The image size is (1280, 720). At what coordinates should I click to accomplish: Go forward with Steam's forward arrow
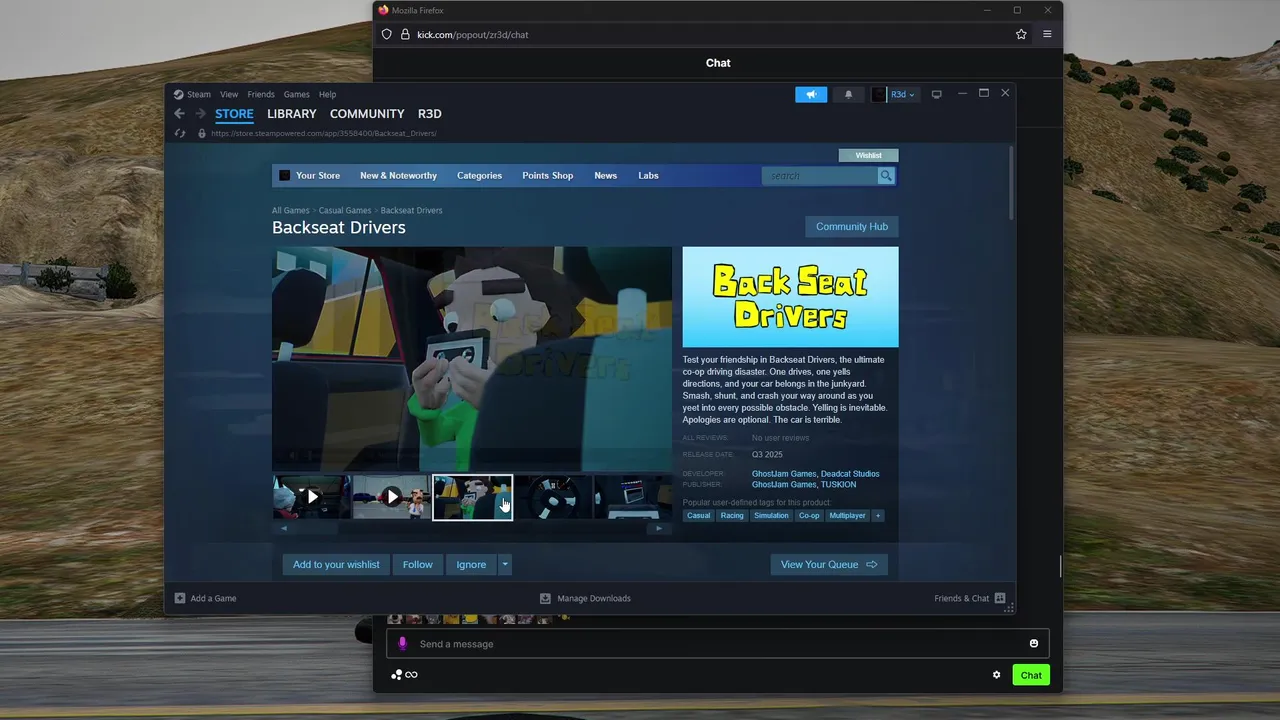click(x=200, y=114)
